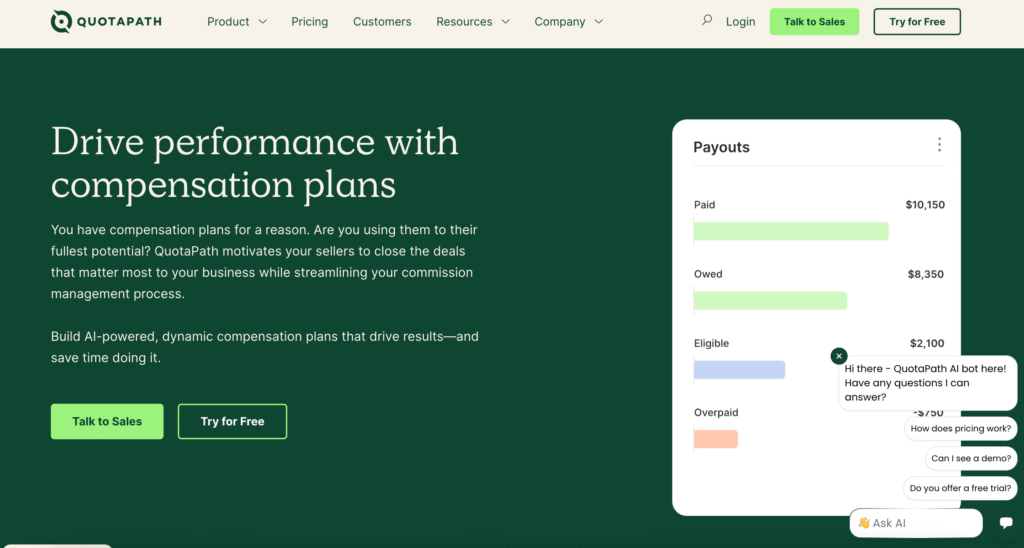Screen dimensions: 1024x548
Task: Expand the Company dropdown chevron
Action: point(598,22)
